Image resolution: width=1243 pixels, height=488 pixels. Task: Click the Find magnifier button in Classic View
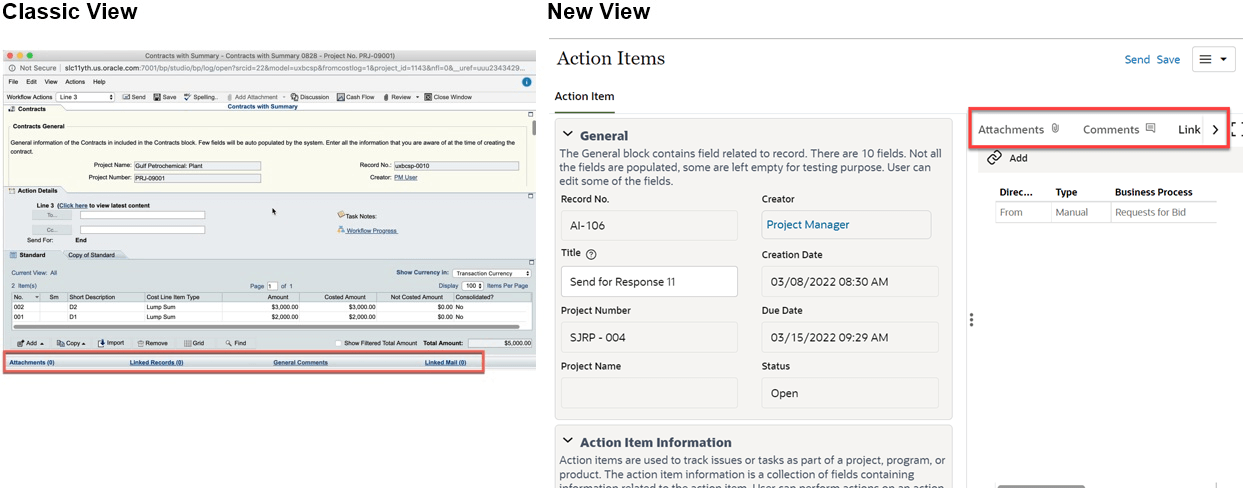(236, 343)
